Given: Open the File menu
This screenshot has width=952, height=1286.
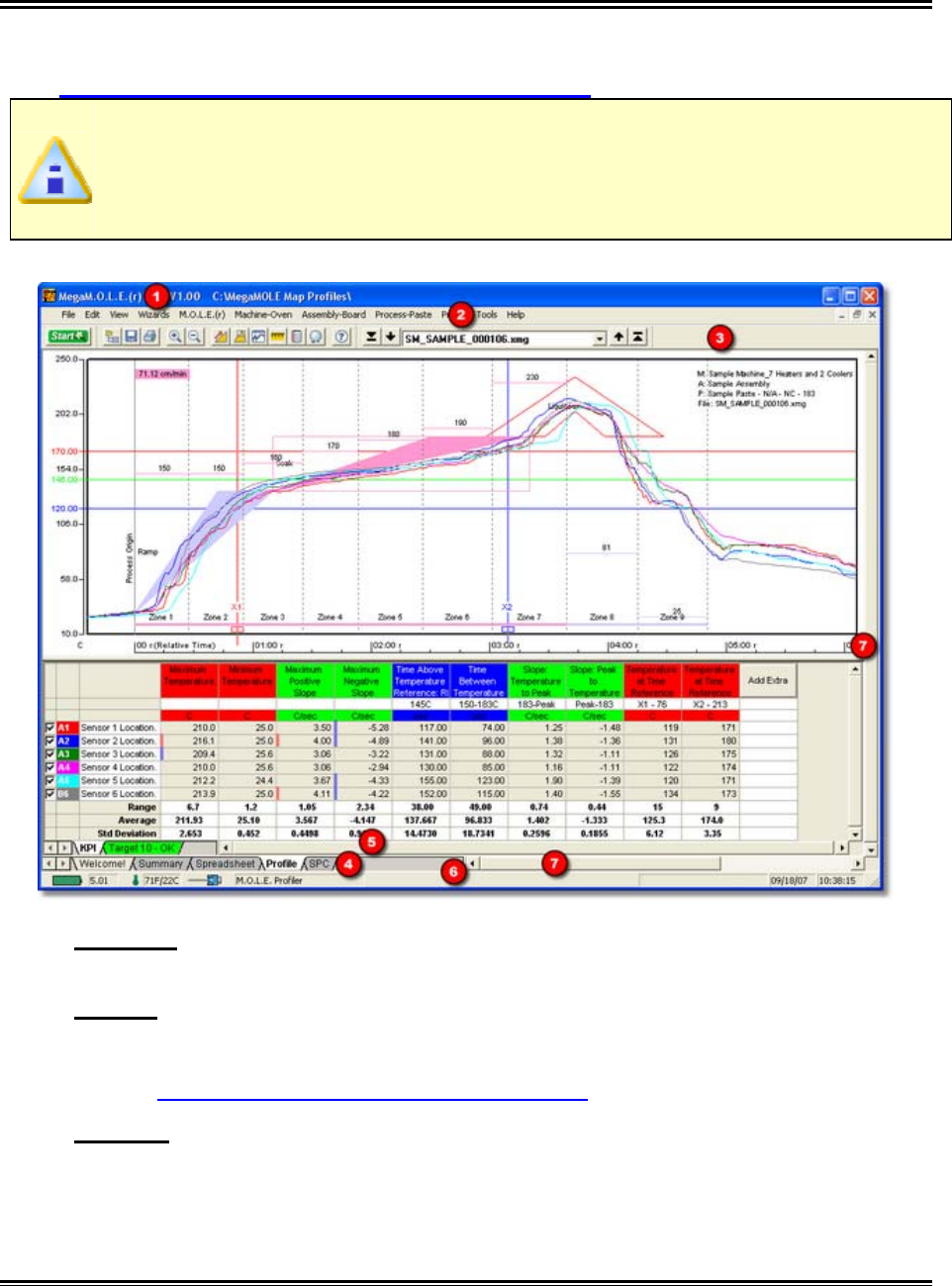Looking at the screenshot, I should coord(68,315).
